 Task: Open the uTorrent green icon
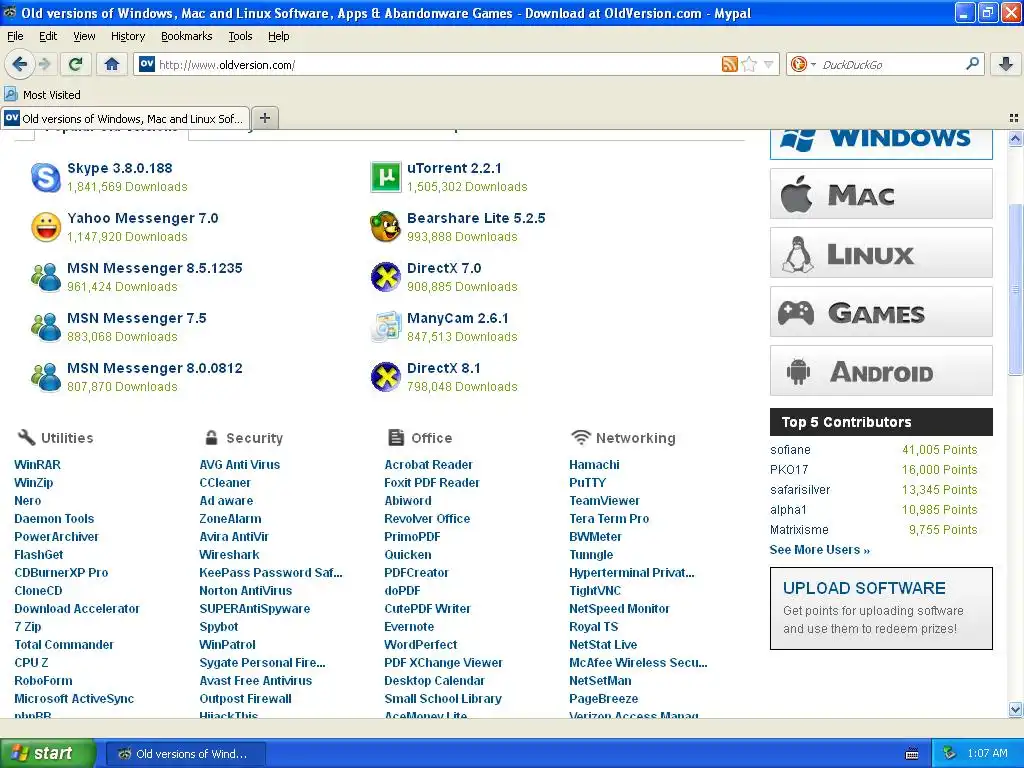385,177
